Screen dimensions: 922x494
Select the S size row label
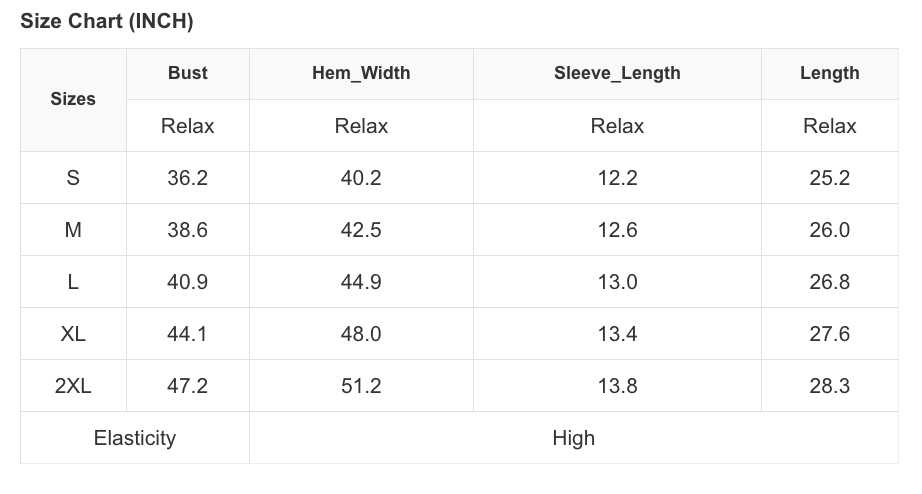73,178
